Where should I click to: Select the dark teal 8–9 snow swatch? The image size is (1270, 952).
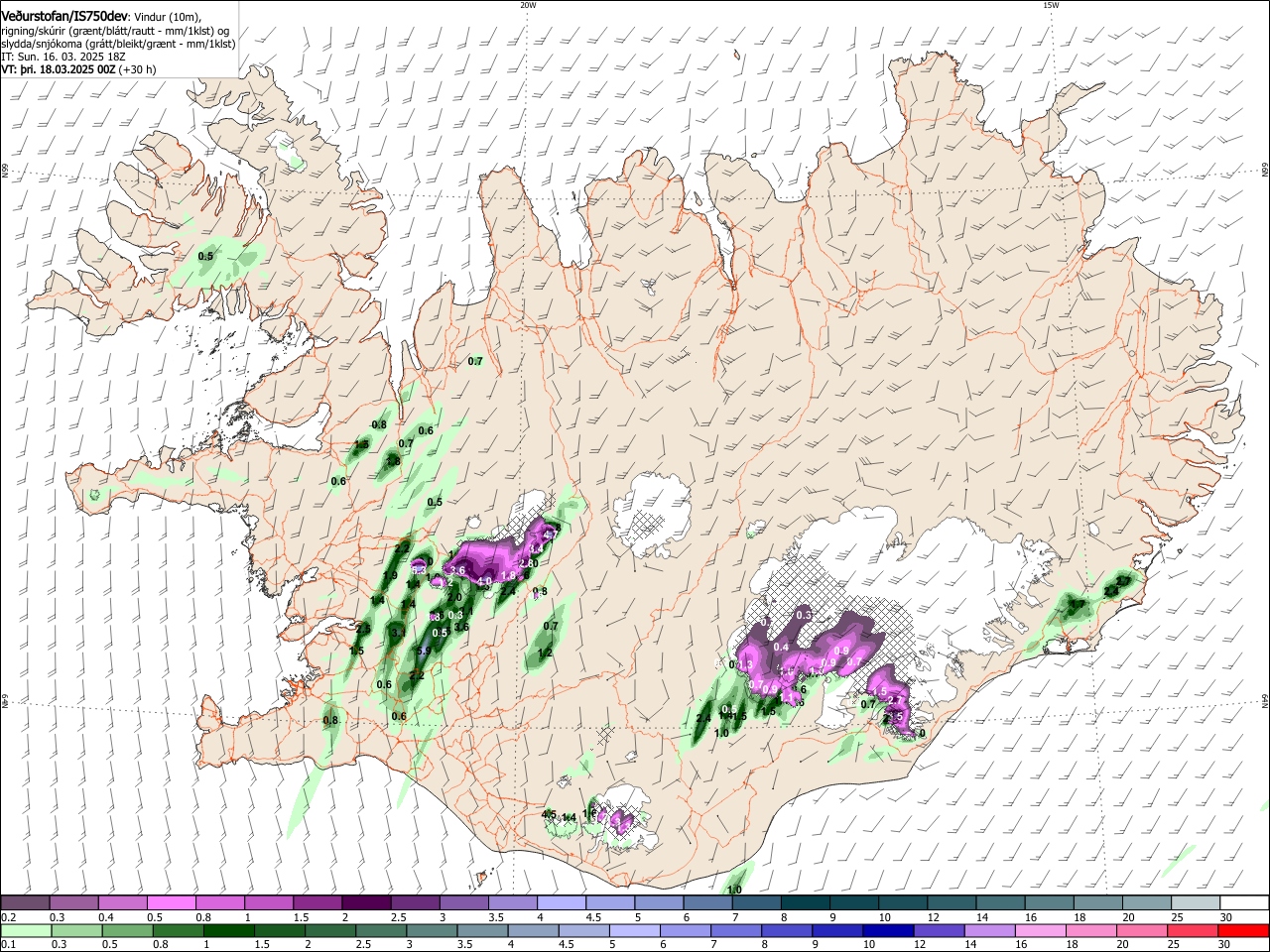pos(805,902)
